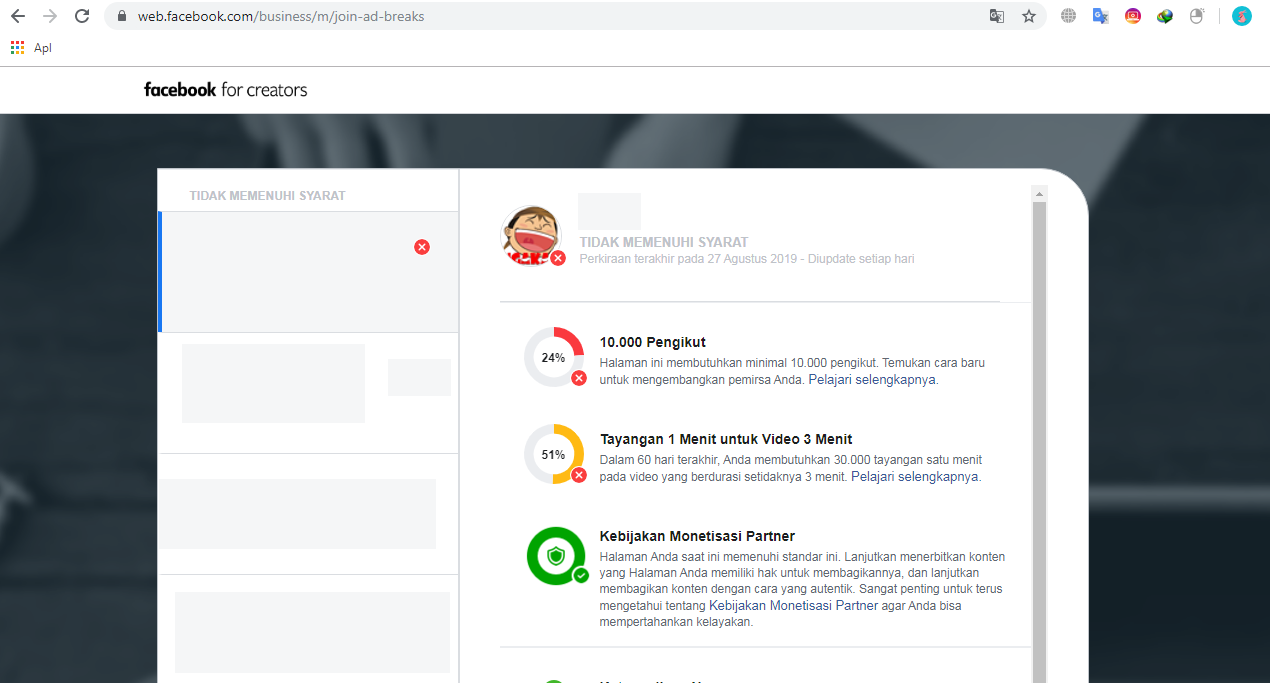Open the Google Translate extension icon
This screenshot has width=1270, height=683.
point(1100,15)
